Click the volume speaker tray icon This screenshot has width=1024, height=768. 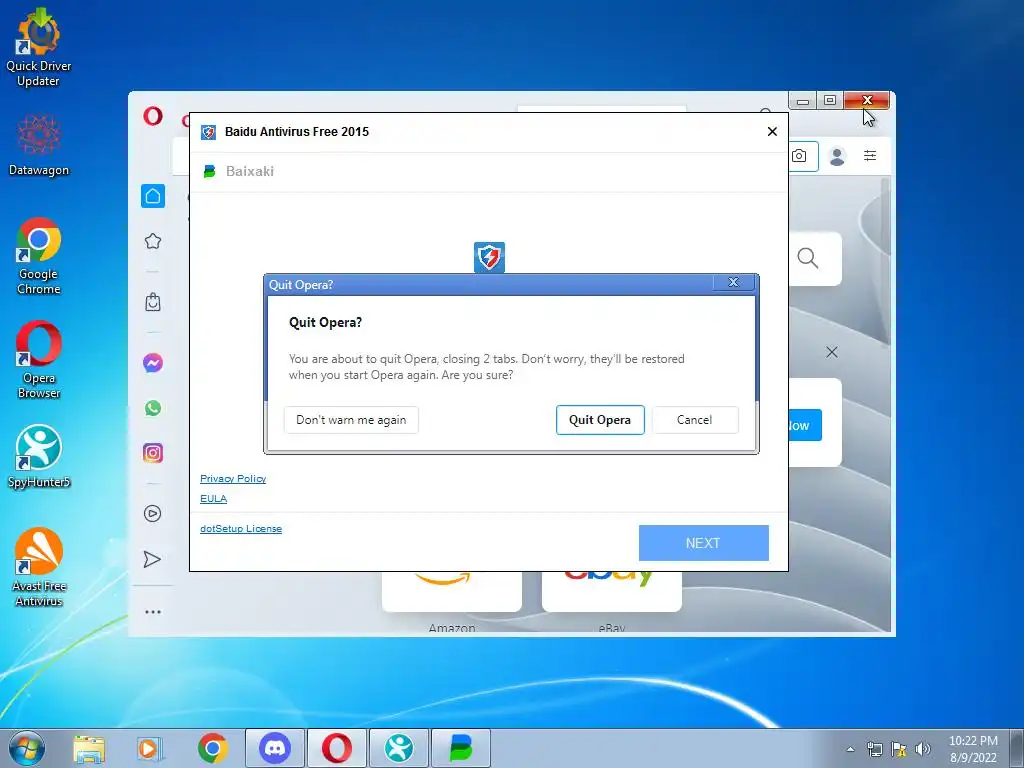[x=923, y=749]
